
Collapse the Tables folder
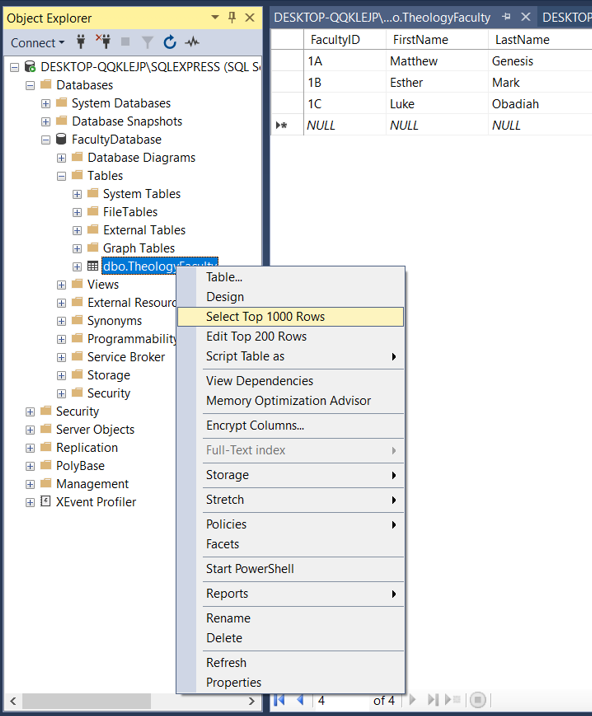click(61, 176)
